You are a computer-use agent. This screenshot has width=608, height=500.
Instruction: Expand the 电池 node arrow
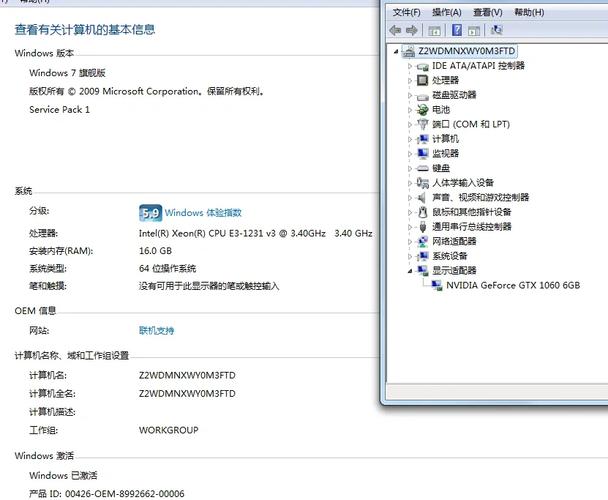coord(410,110)
